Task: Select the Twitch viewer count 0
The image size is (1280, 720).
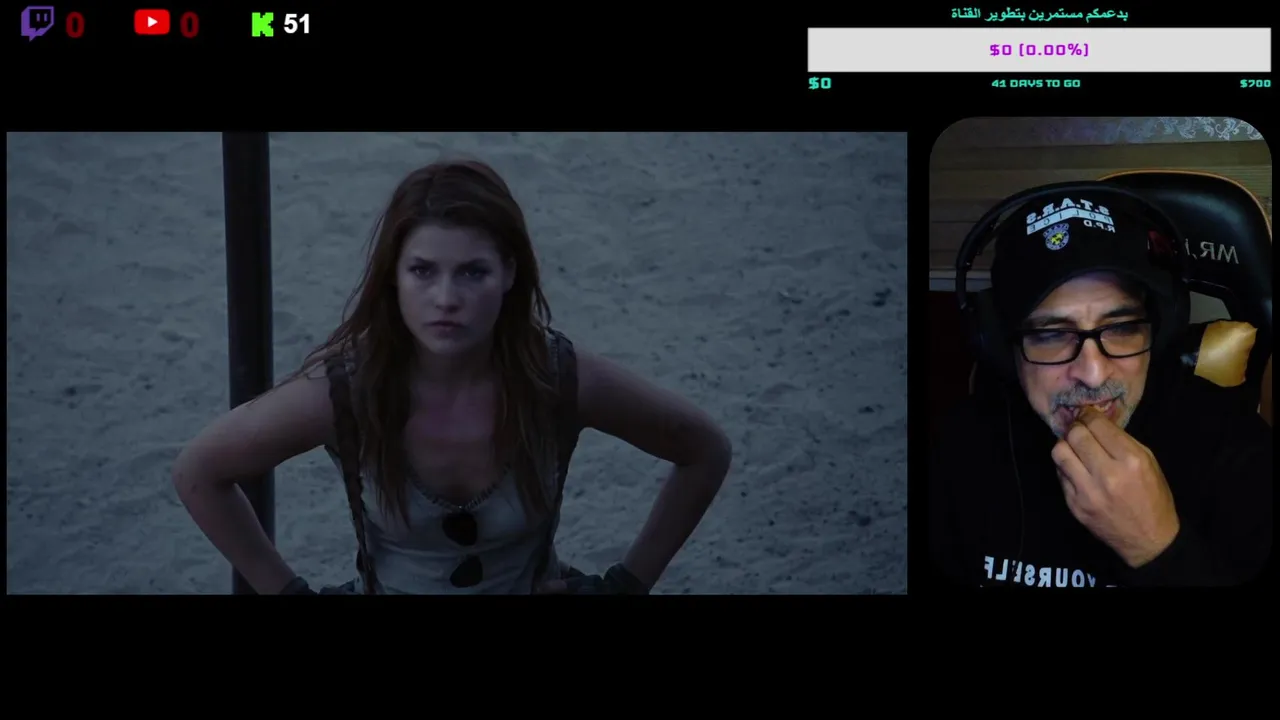Action: [x=75, y=25]
